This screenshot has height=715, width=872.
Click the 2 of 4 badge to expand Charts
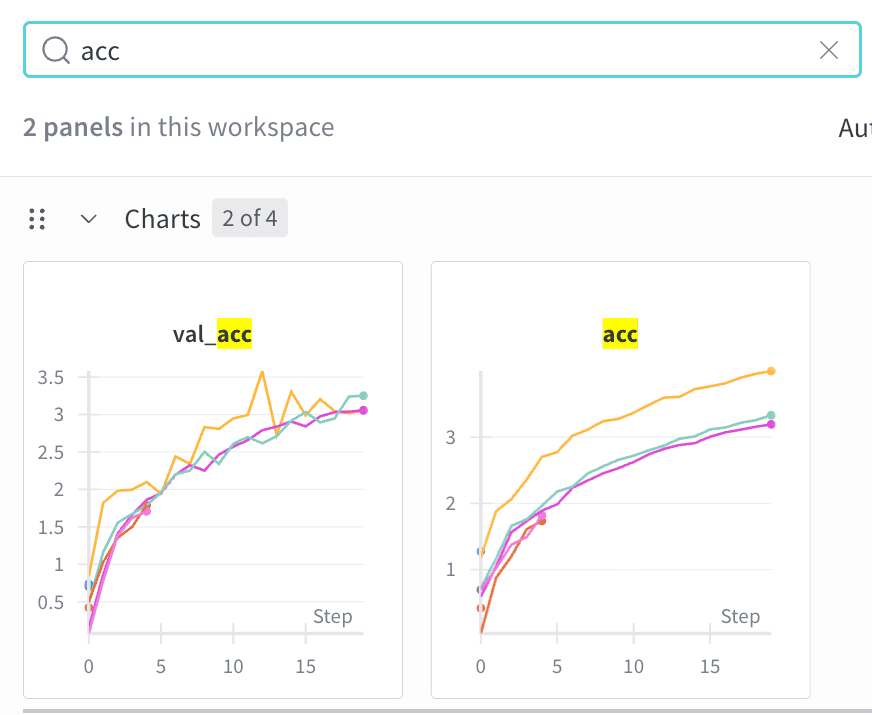[x=249, y=218]
